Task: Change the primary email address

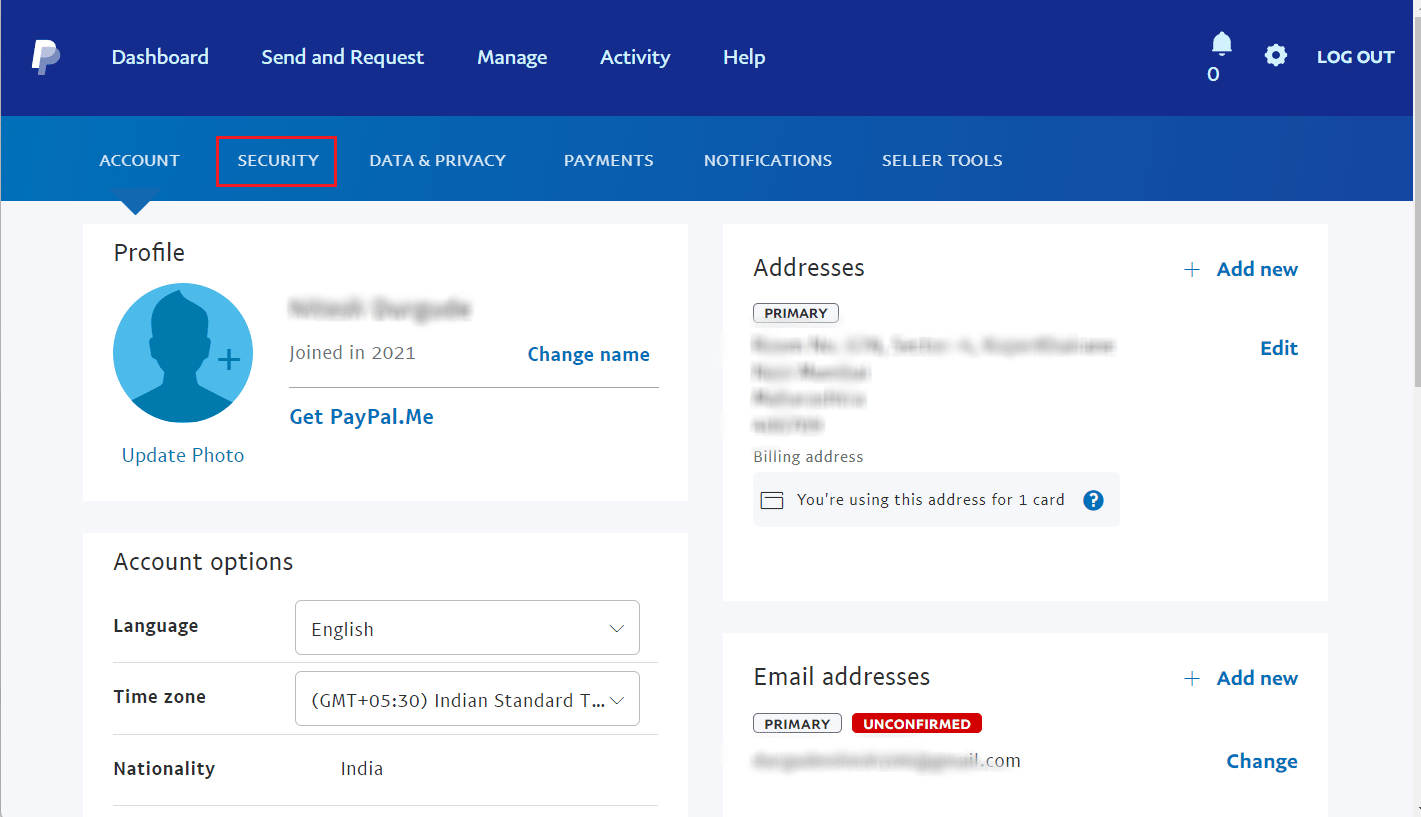Action: 1261,761
